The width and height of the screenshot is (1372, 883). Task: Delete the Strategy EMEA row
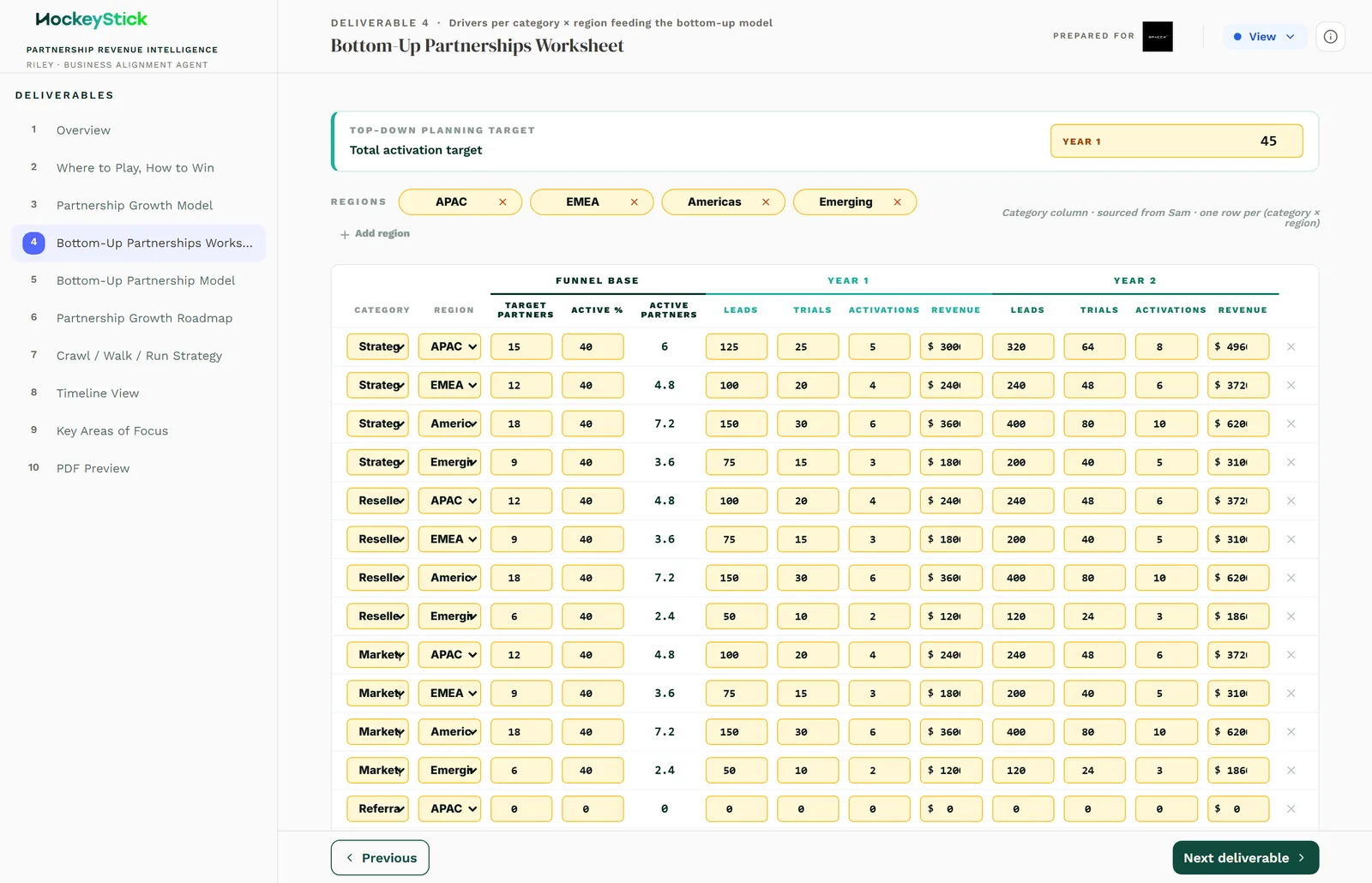point(1291,386)
